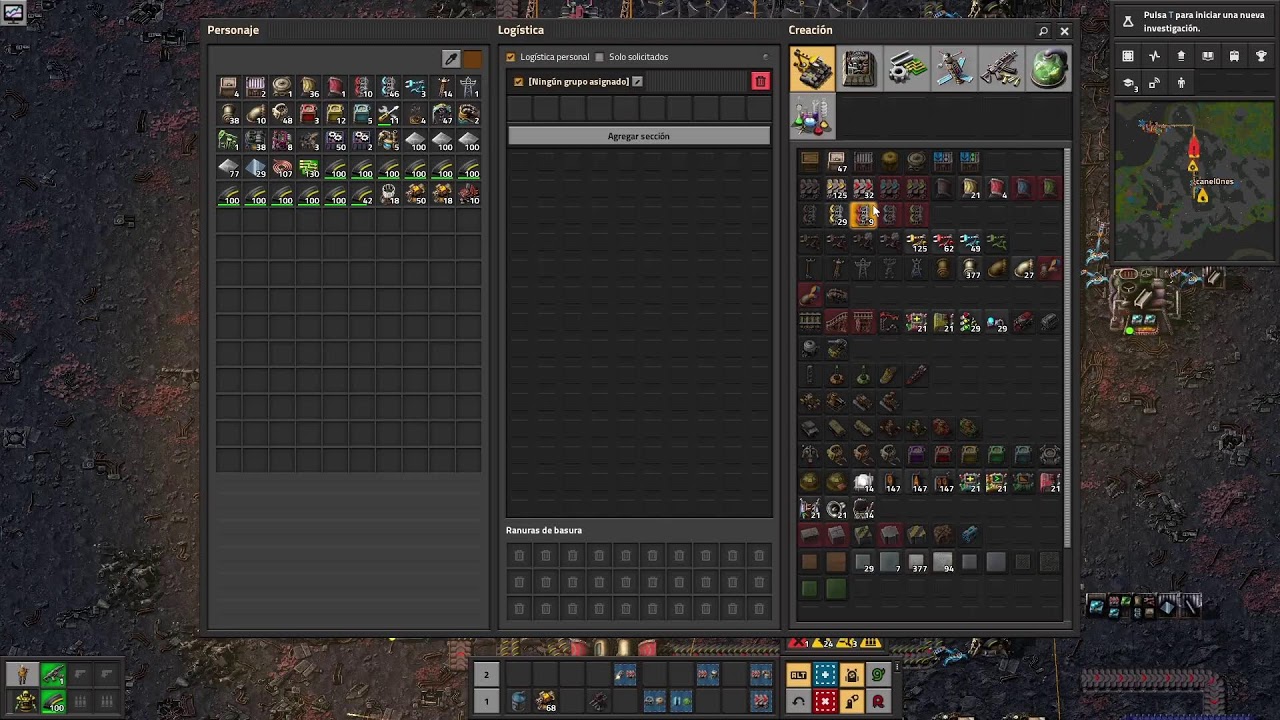Open the trains overview icon
This screenshot has width=1280, height=720.
(1234, 56)
